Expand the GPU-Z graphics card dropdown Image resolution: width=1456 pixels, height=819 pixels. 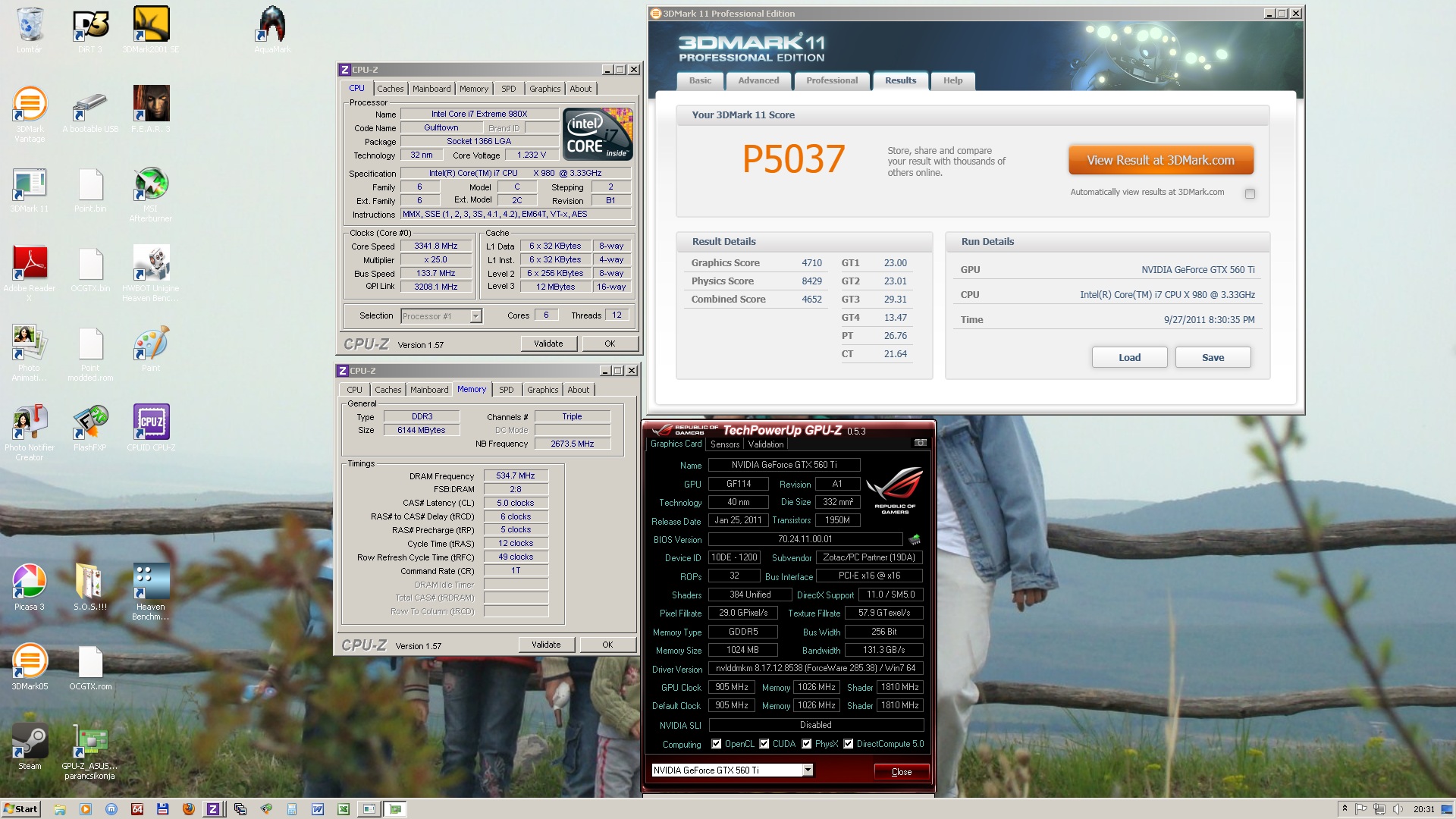[808, 770]
